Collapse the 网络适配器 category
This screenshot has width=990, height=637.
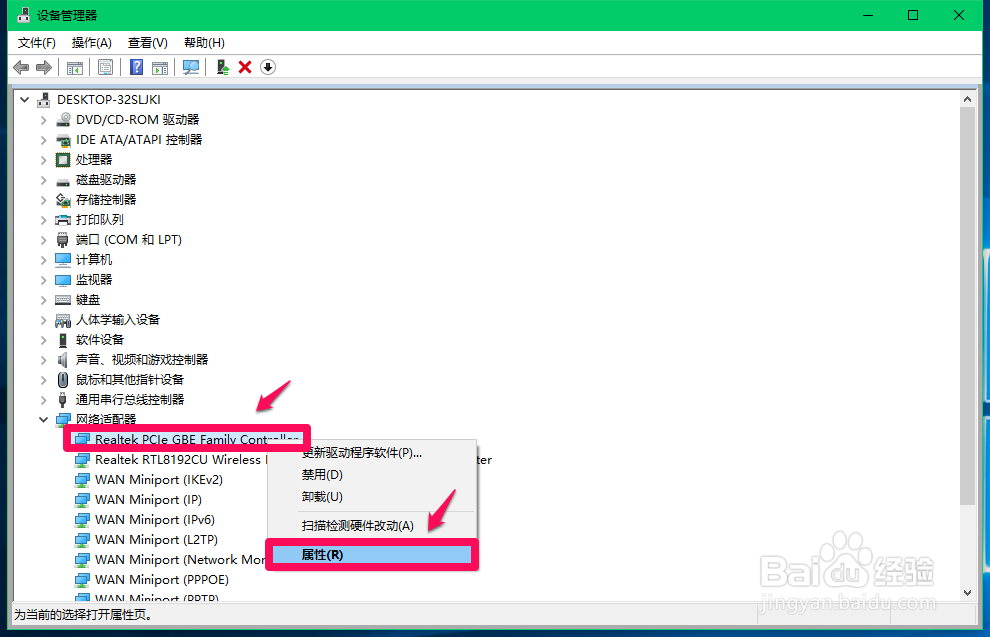click(x=43, y=419)
